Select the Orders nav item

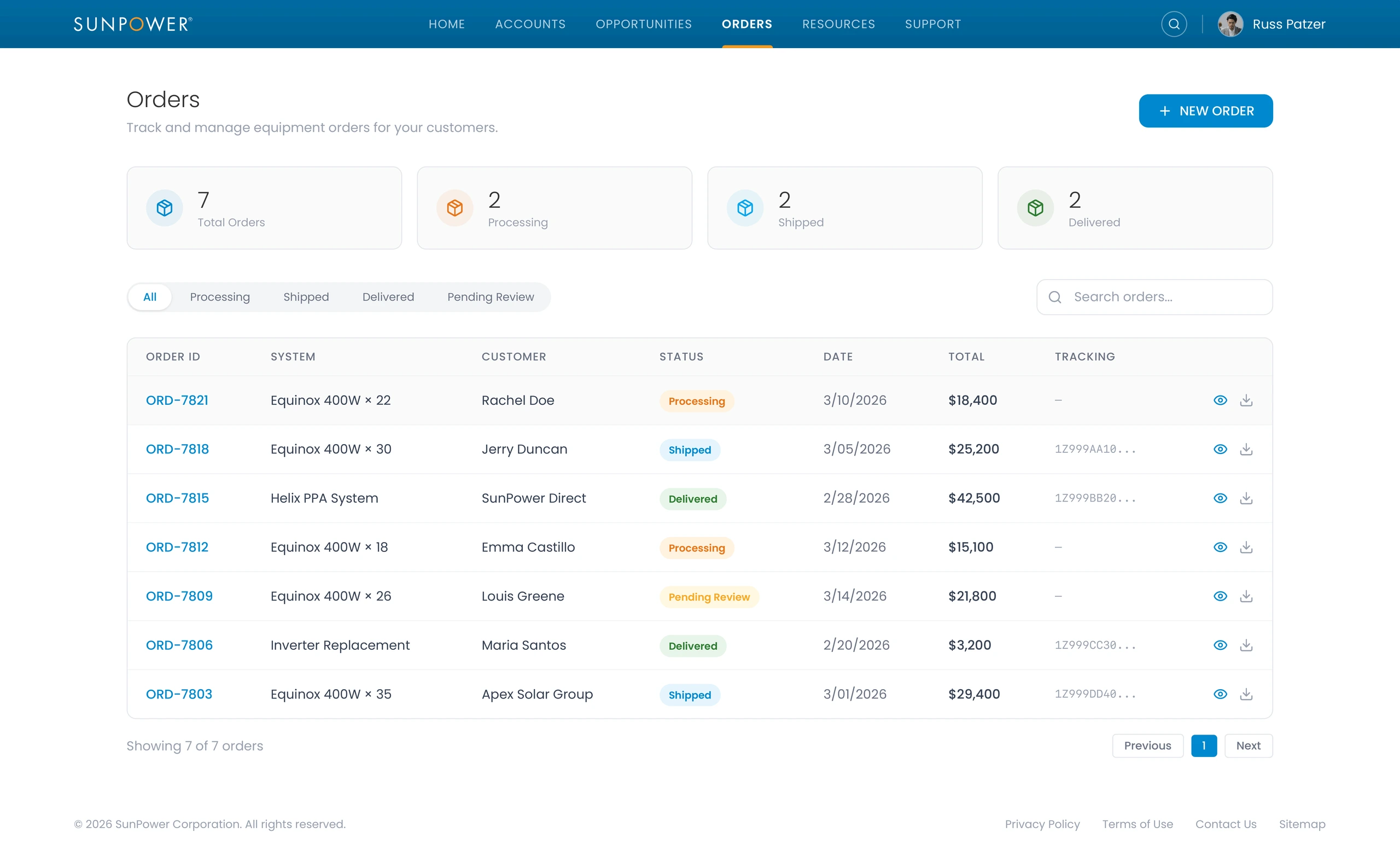pyautogui.click(x=746, y=24)
